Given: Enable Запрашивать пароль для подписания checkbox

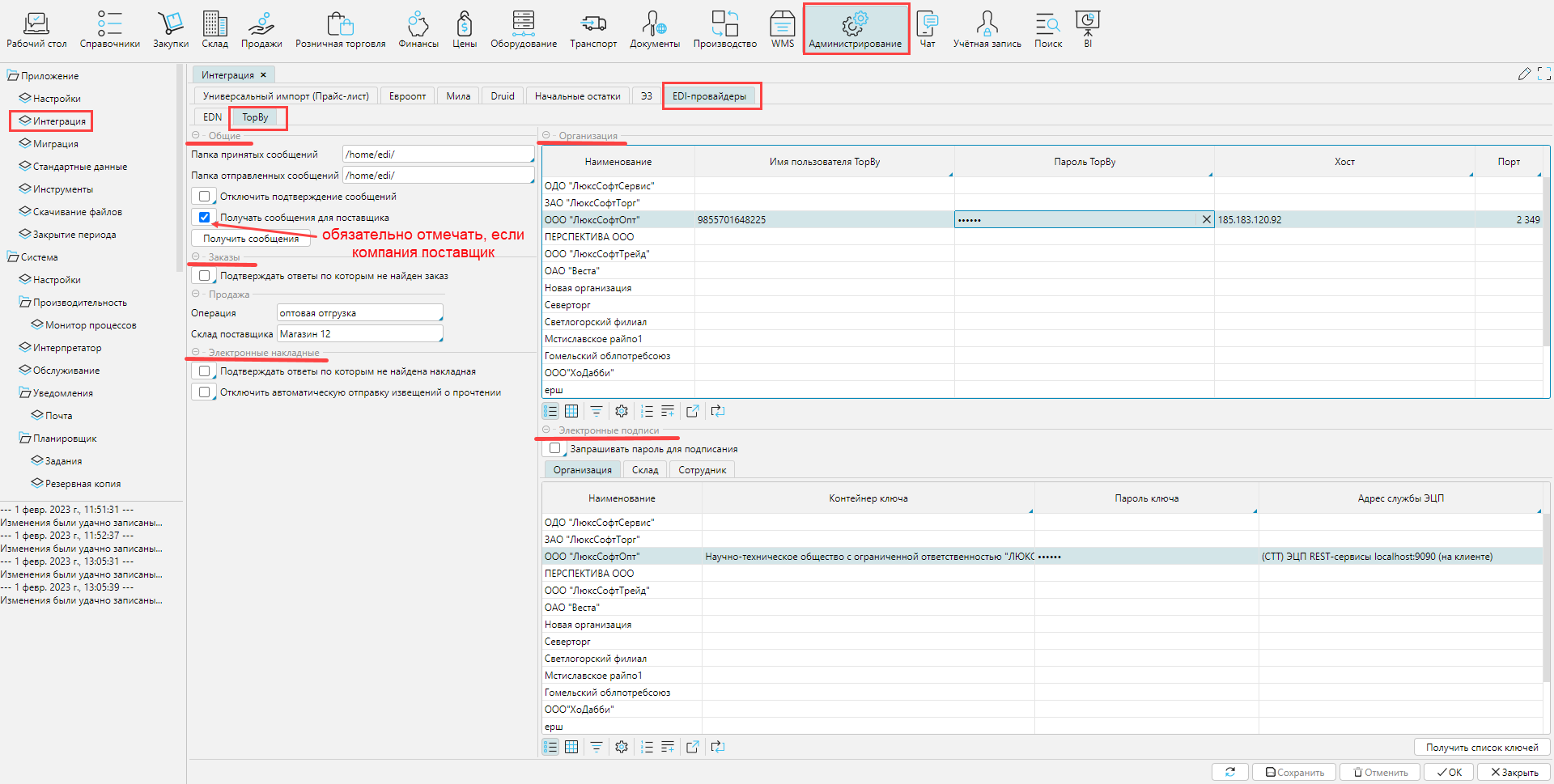Looking at the screenshot, I should (555, 449).
